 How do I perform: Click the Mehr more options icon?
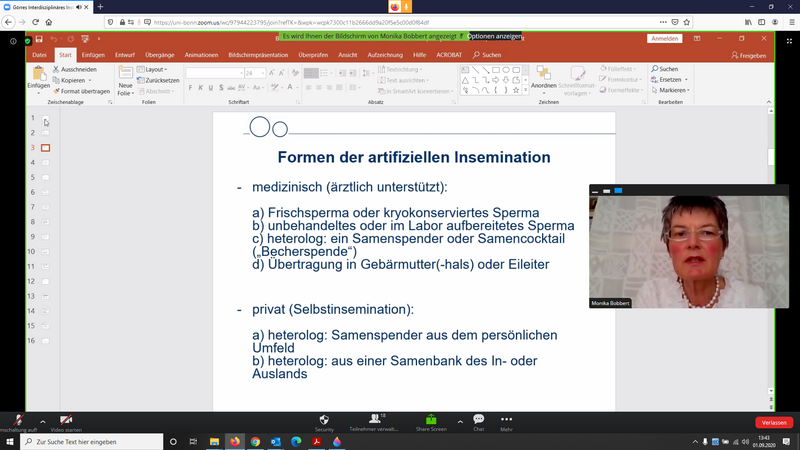pyautogui.click(x=506, y=418)
